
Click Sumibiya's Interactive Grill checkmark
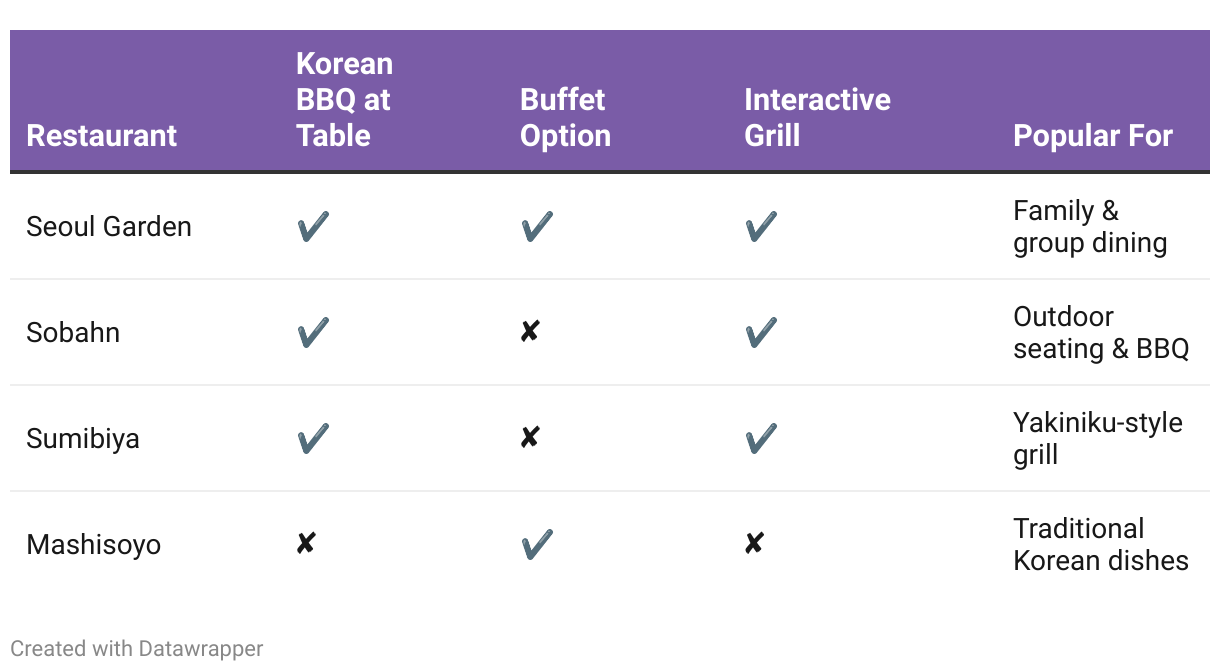coord(761,439)
